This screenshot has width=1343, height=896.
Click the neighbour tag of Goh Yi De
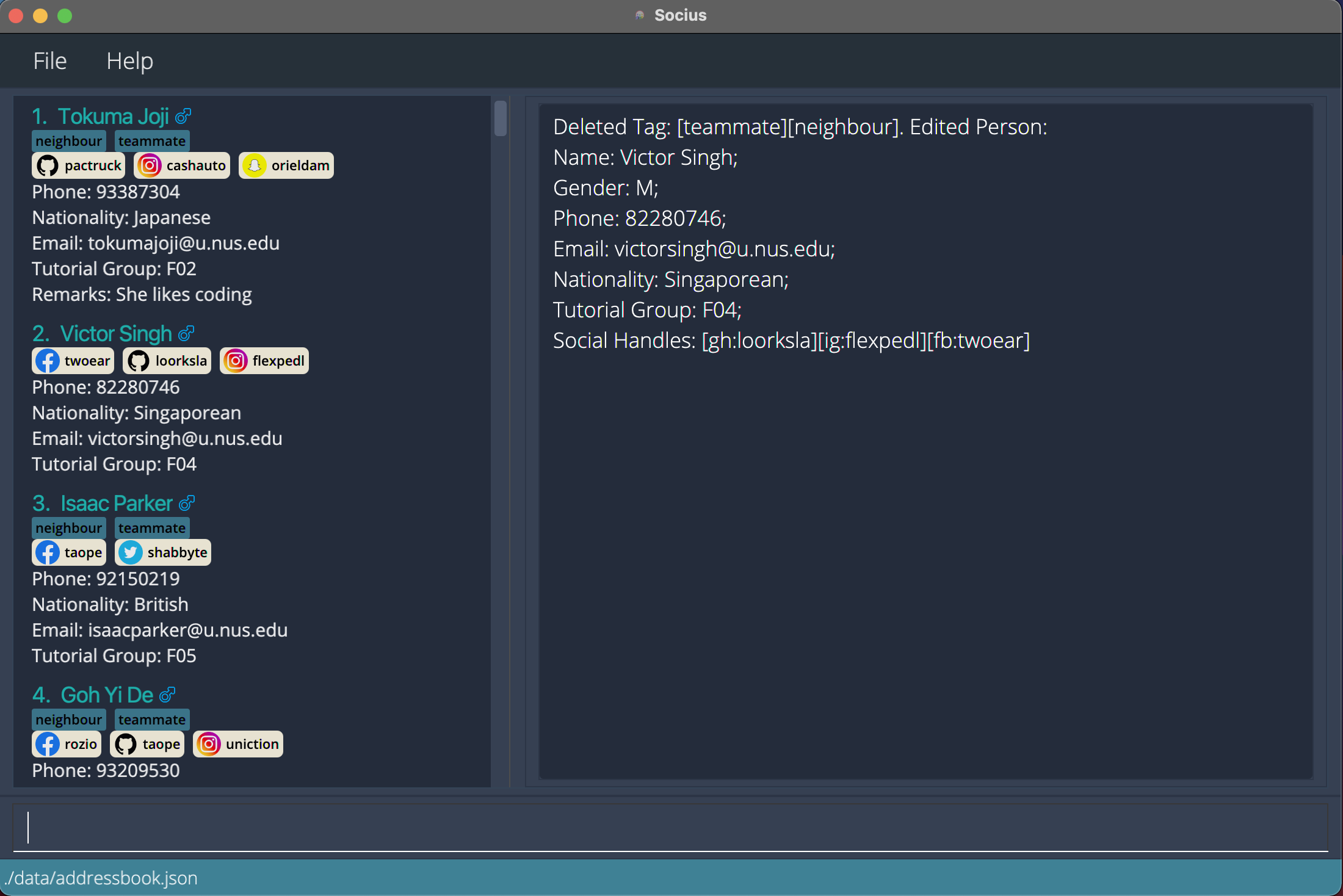click(69, 720)
